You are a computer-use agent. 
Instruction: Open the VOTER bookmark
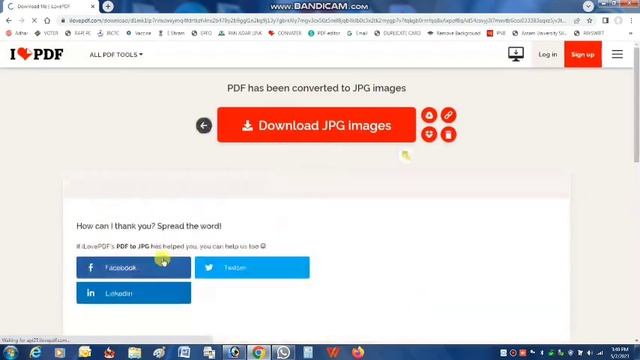(47, 33)
